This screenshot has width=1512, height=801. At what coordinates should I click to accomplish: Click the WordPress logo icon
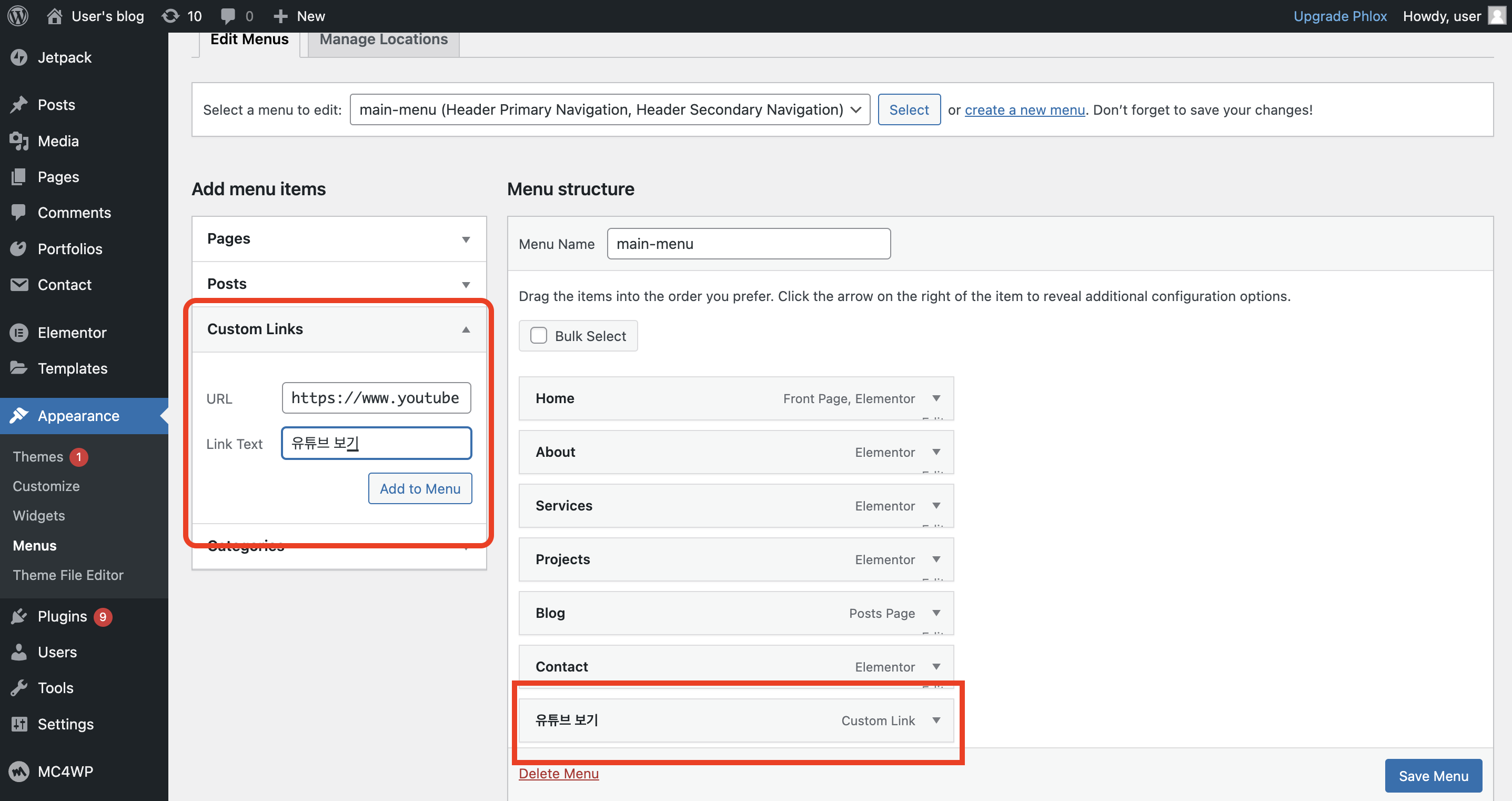coord(18,16)
